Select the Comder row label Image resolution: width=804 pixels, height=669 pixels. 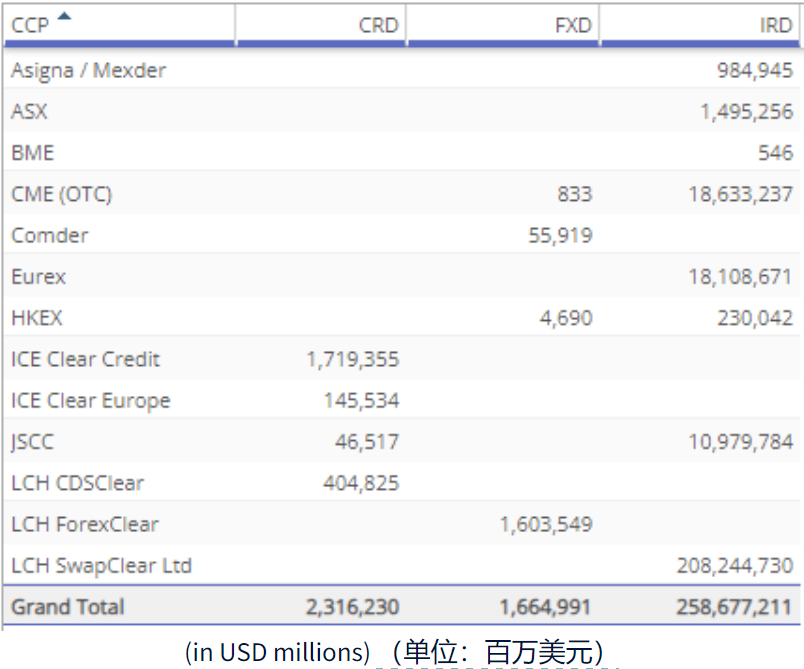[50, 235]
